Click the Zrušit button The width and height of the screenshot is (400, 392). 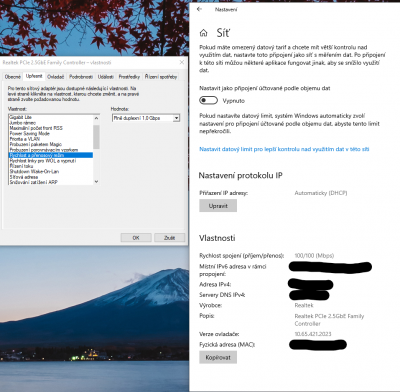169,238
